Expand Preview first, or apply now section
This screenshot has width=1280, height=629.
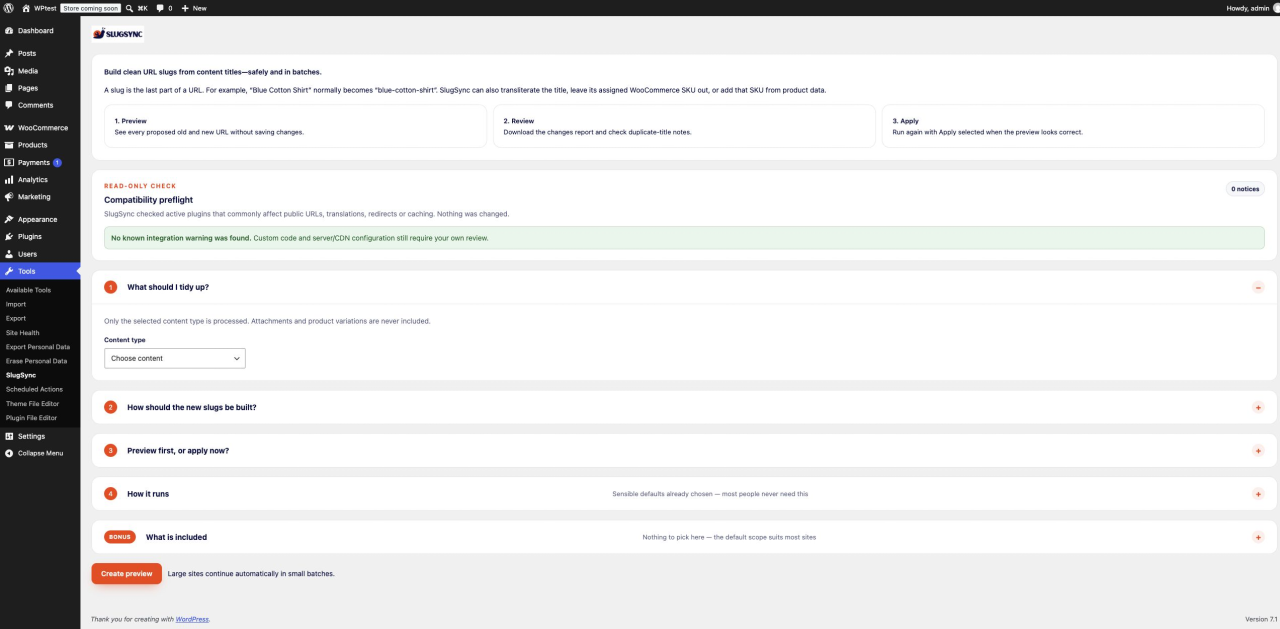1258,450
